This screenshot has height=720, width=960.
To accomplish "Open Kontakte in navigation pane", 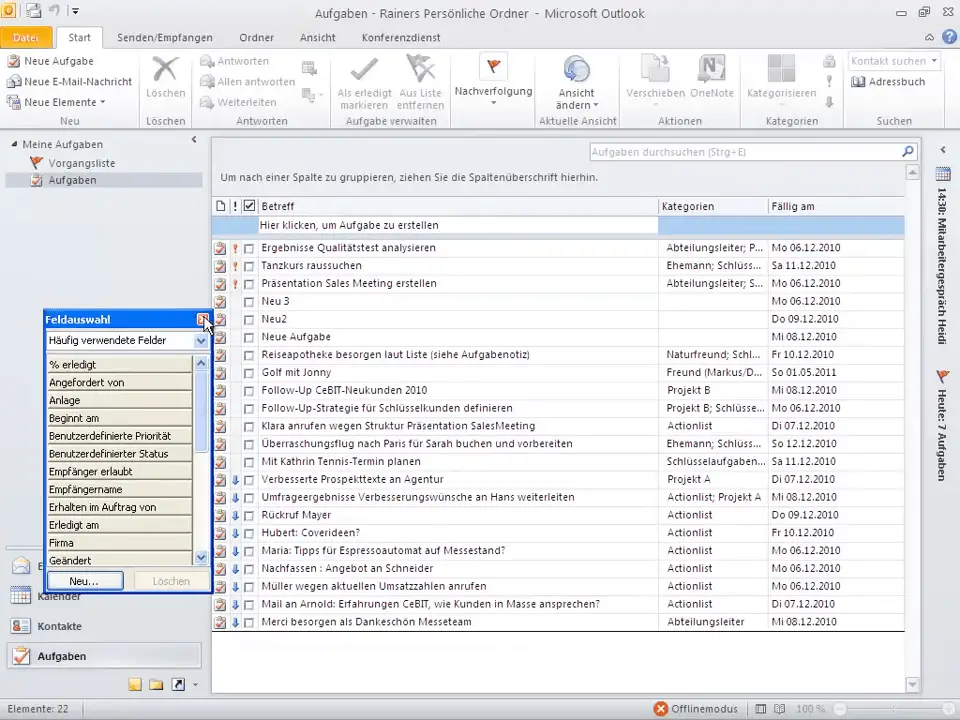I will coord(60,626).
